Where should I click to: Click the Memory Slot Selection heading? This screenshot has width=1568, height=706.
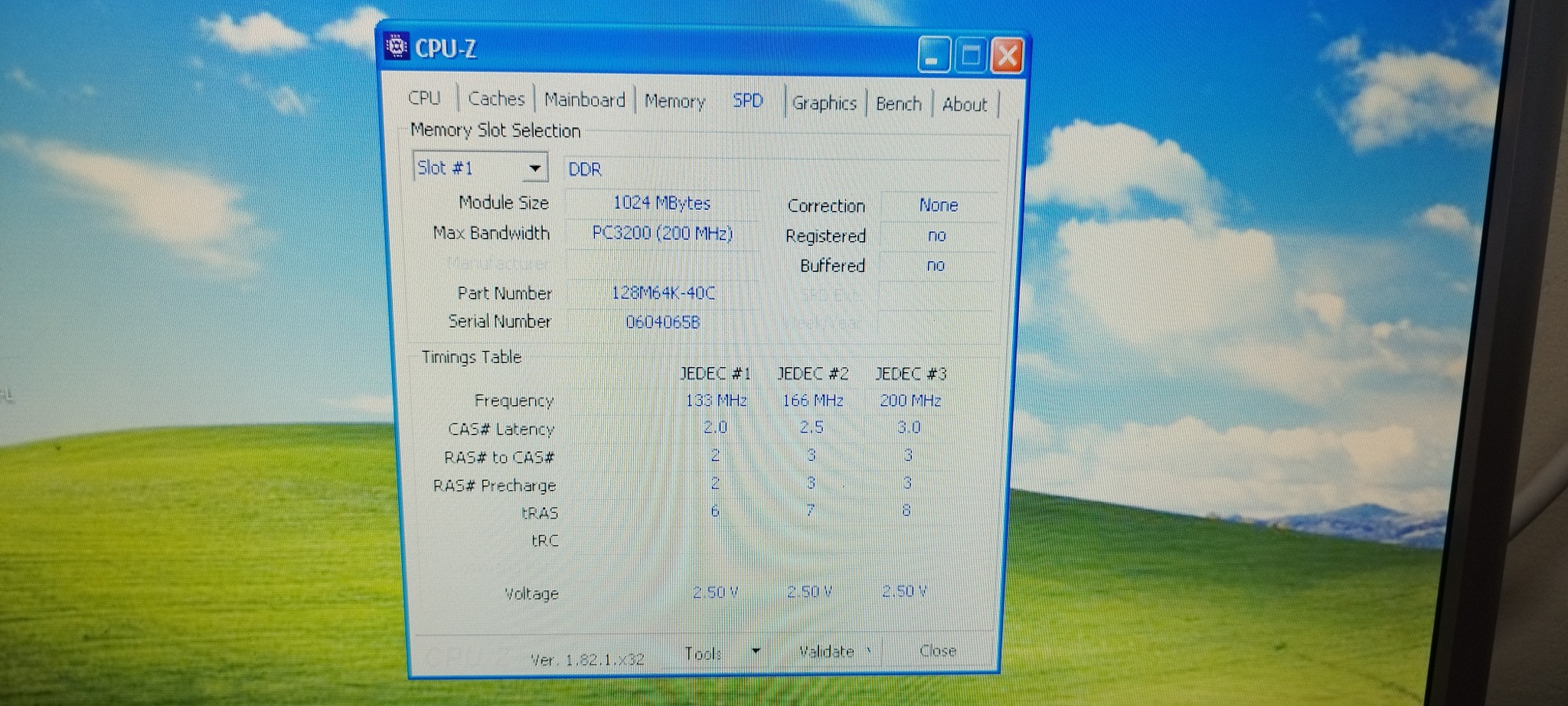click(495, 130)
